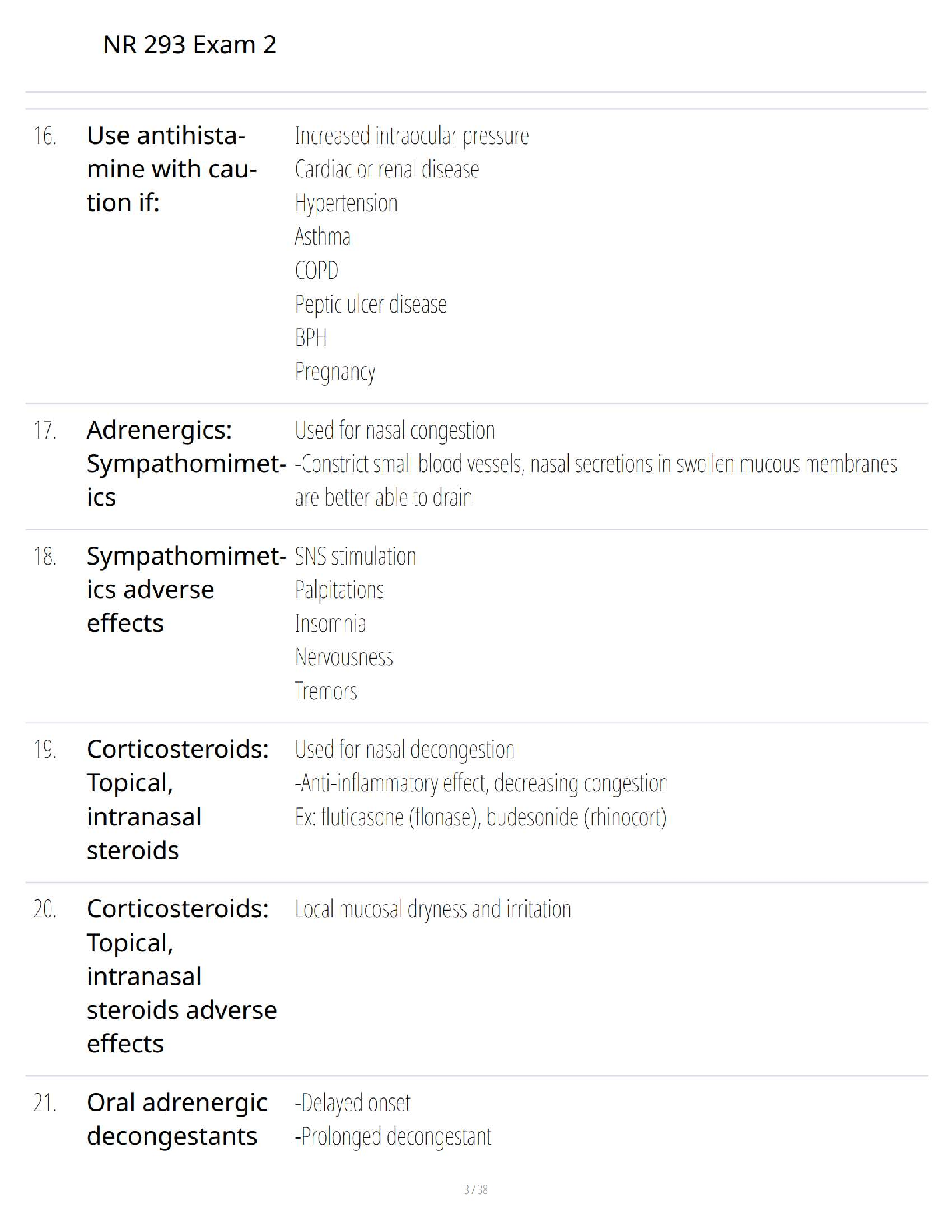Select the 'Pregnancy' entry
Viewport: 952px width, 1232px height.
(334, 372)
